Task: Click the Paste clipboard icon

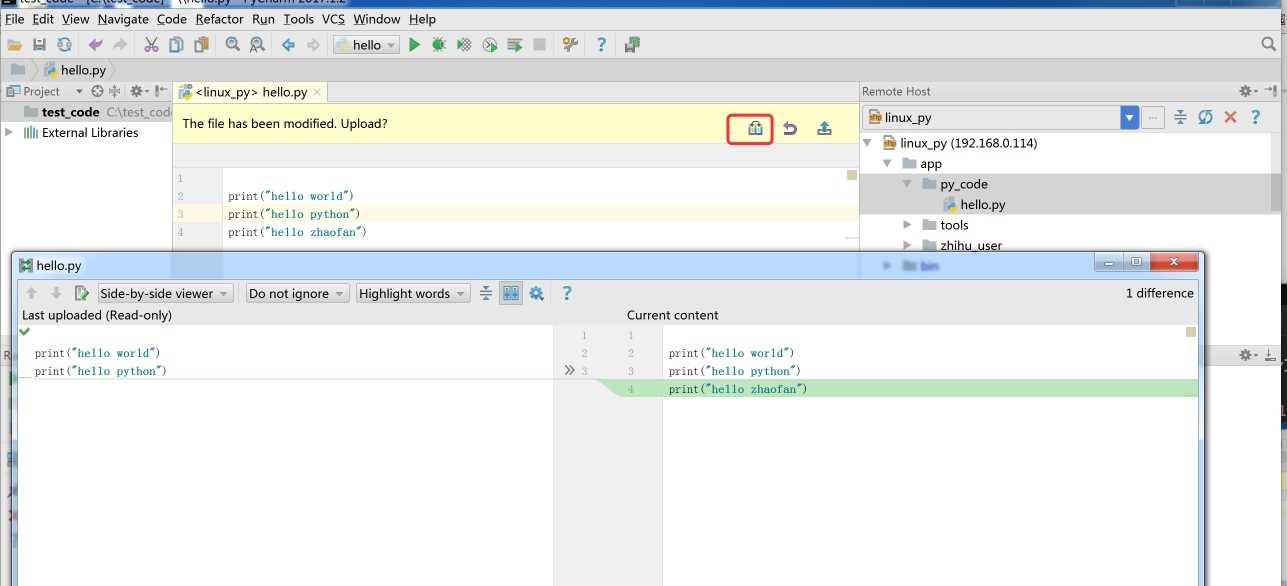Action: click(x=201, y=45)
